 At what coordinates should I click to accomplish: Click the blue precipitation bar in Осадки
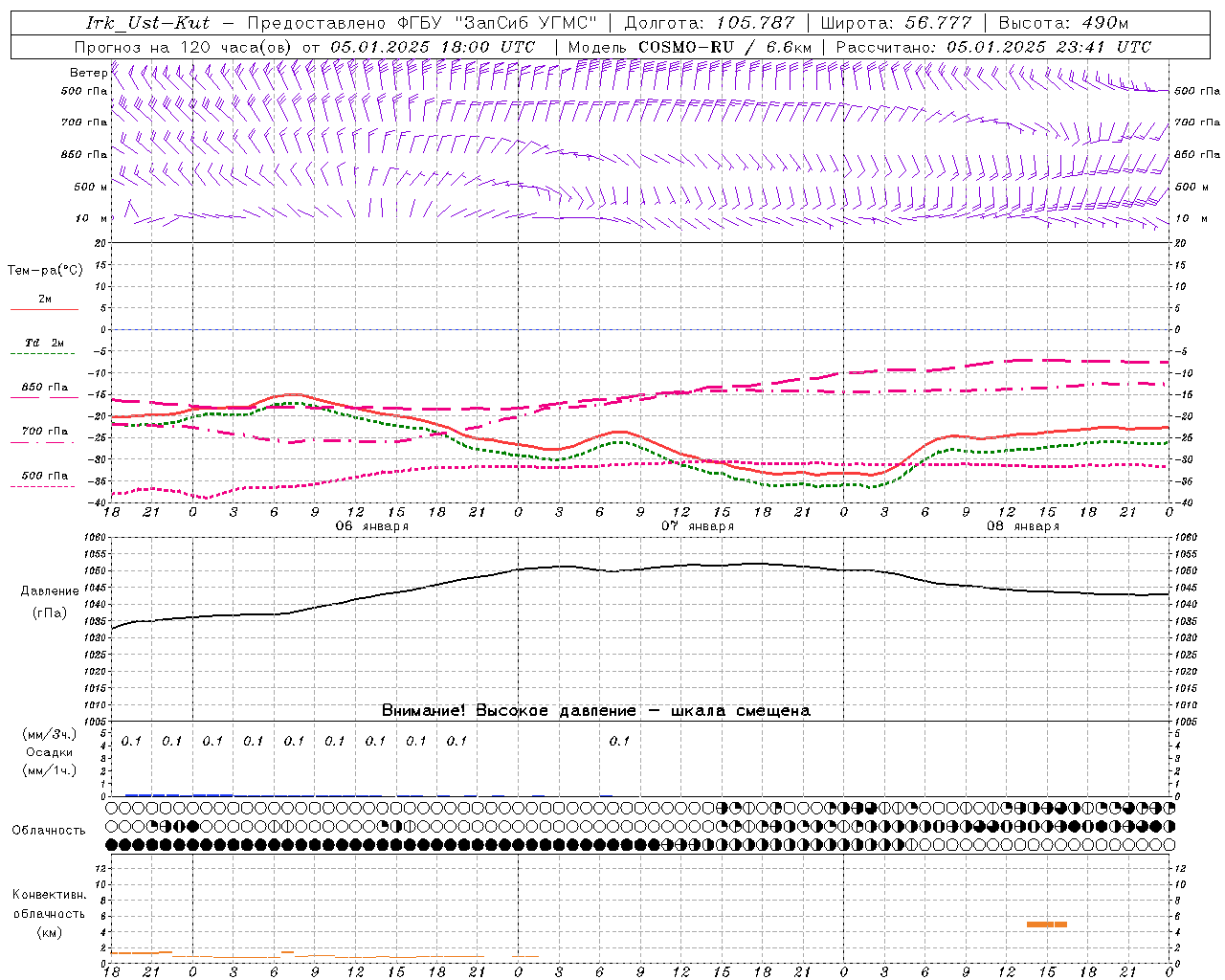[179, 794]
